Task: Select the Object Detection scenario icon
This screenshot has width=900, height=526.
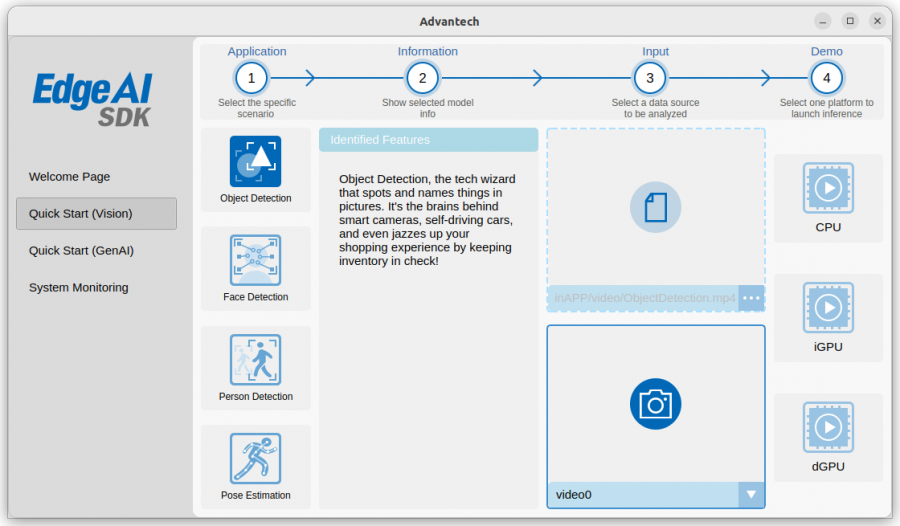Action: (255, 161)
